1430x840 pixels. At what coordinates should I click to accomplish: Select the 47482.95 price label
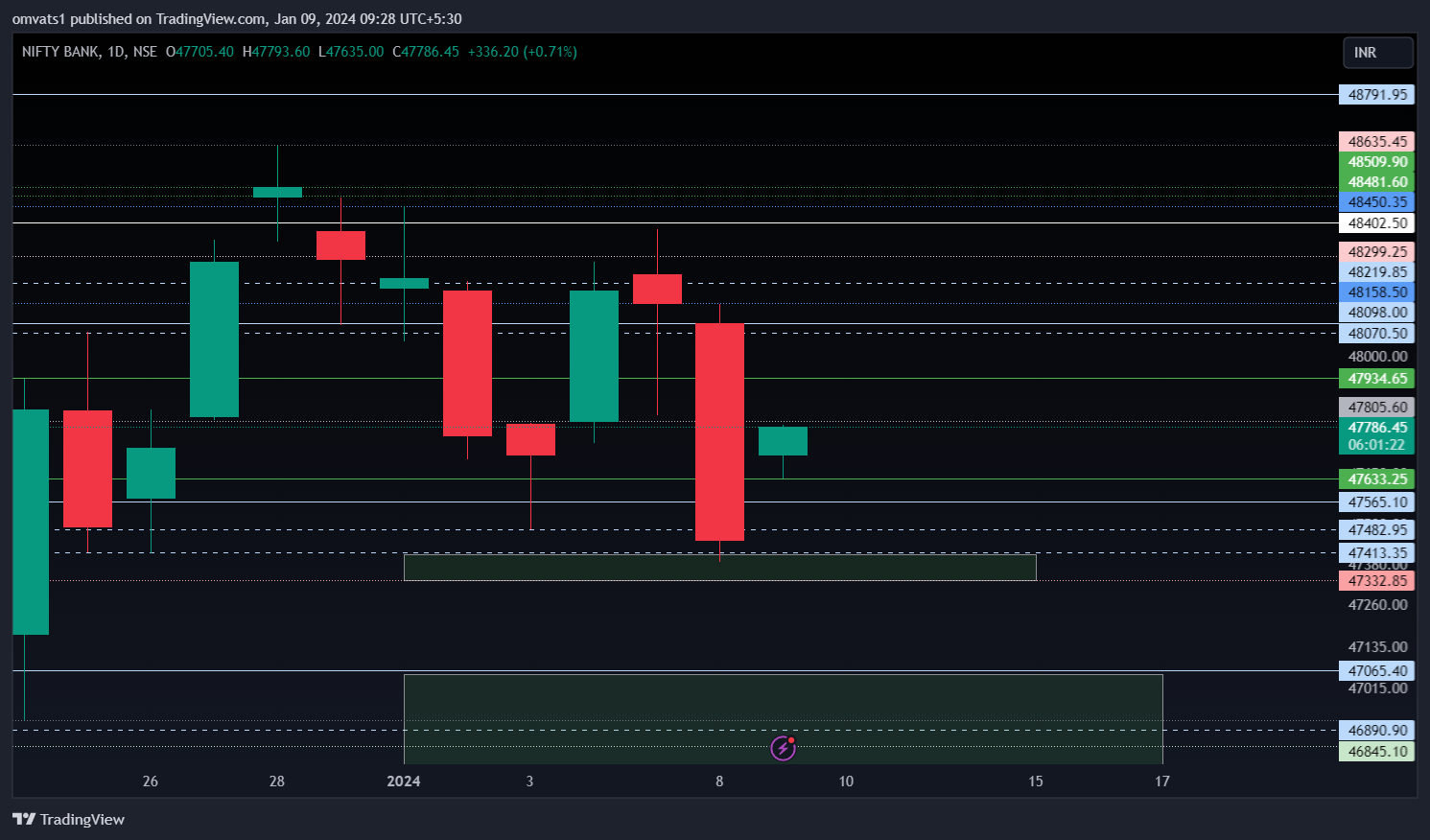[1377, 530]
